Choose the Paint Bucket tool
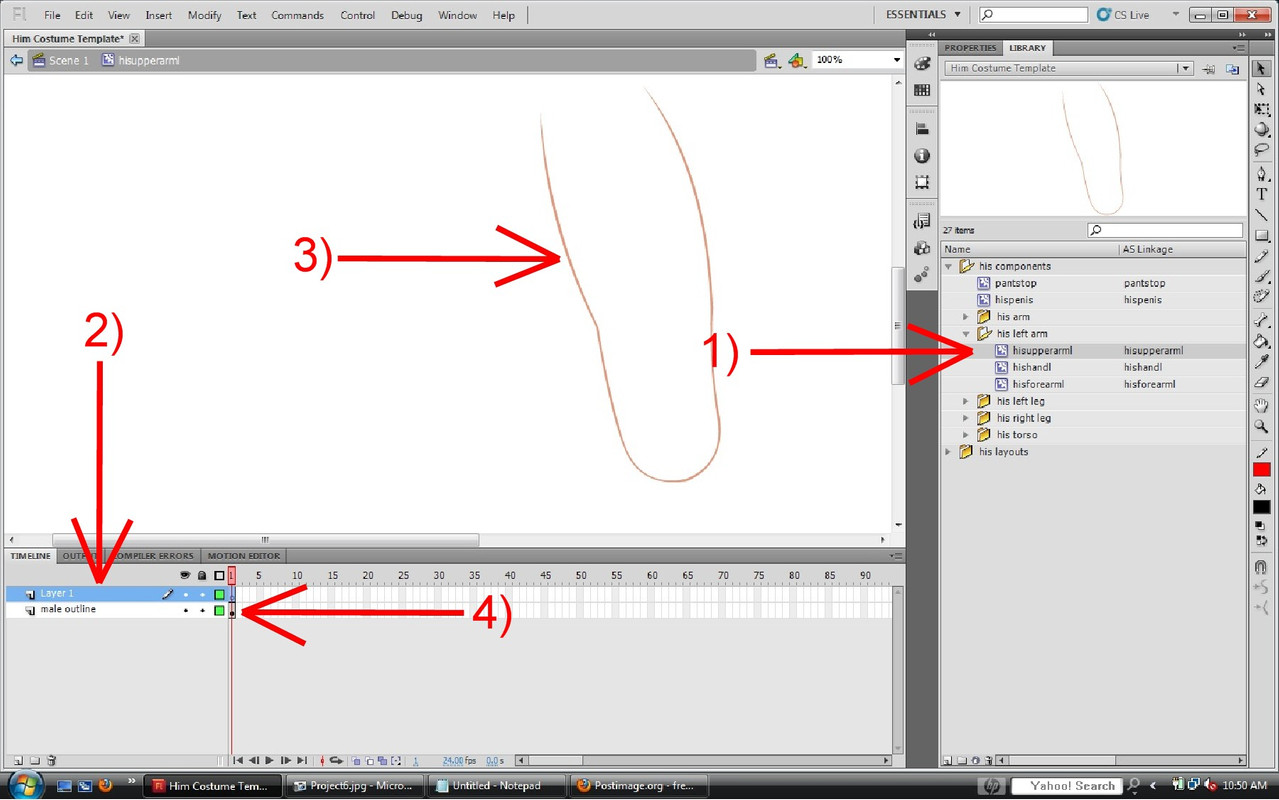The image size is (1279, 800). tap(1261, 341)
